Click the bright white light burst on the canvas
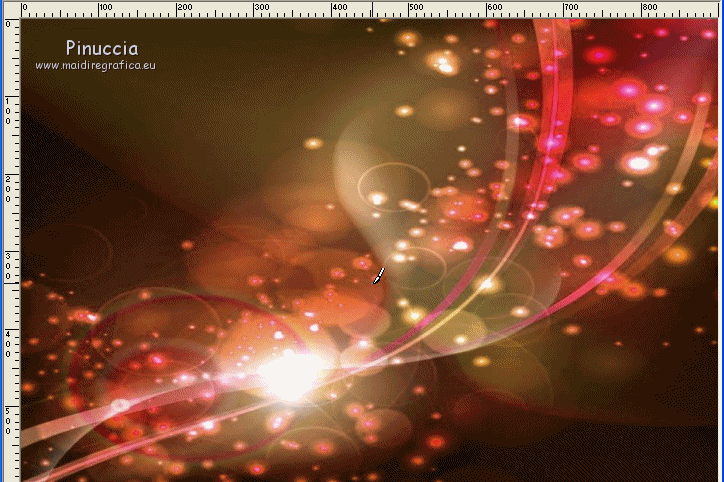This screenshot has height=482, width=724. coord(290,375)
